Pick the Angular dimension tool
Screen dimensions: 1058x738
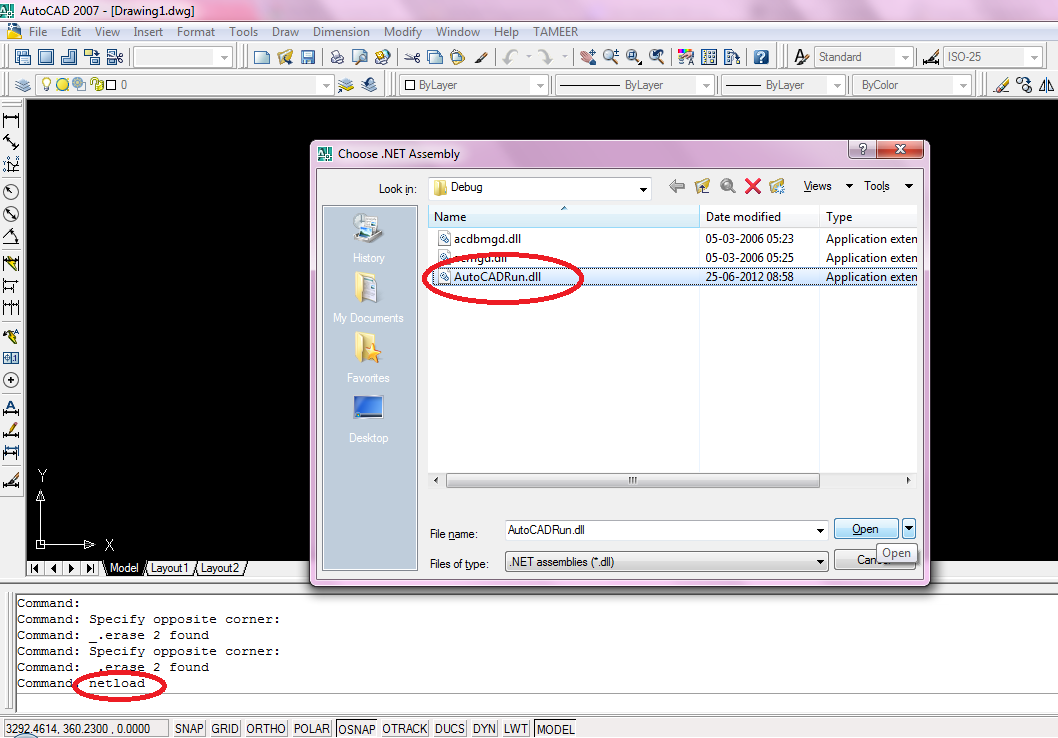click(x=11, y=236)
